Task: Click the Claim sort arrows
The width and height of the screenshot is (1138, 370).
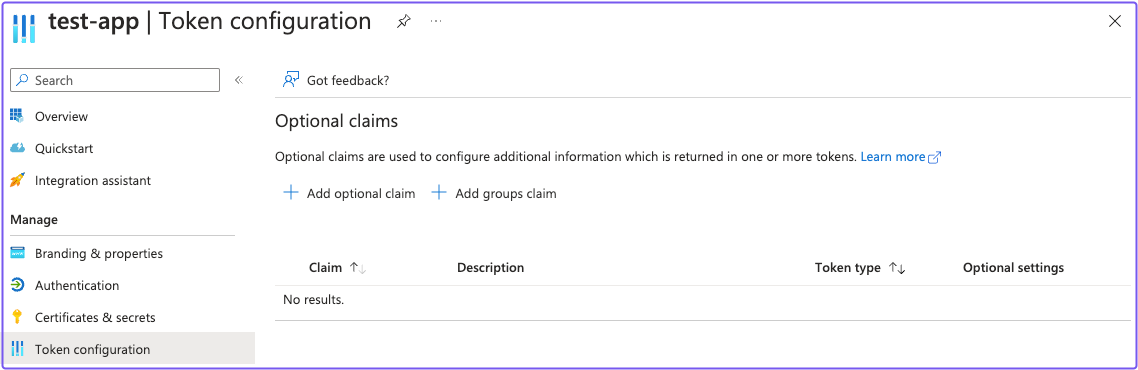Action: click(x=357, y=268)
